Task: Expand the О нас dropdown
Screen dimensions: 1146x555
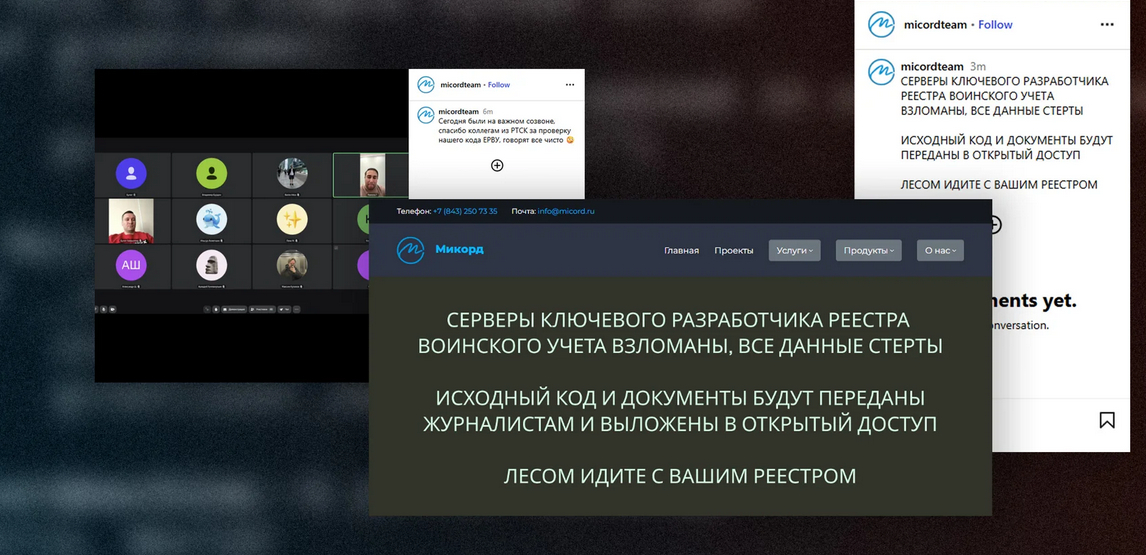Action: point(941,250)
